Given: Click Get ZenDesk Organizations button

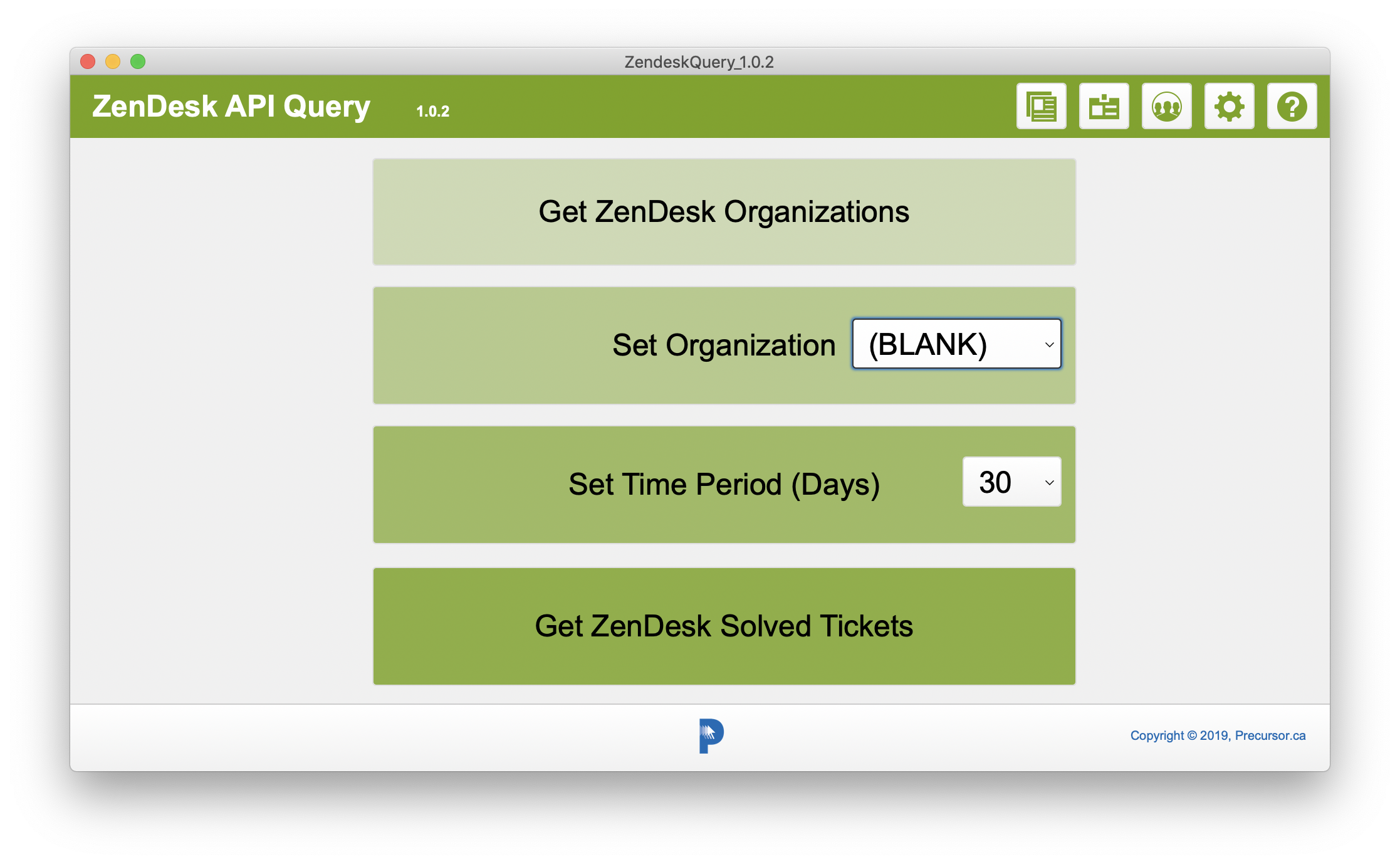Looking at the screenshot, I should (724, 212).
